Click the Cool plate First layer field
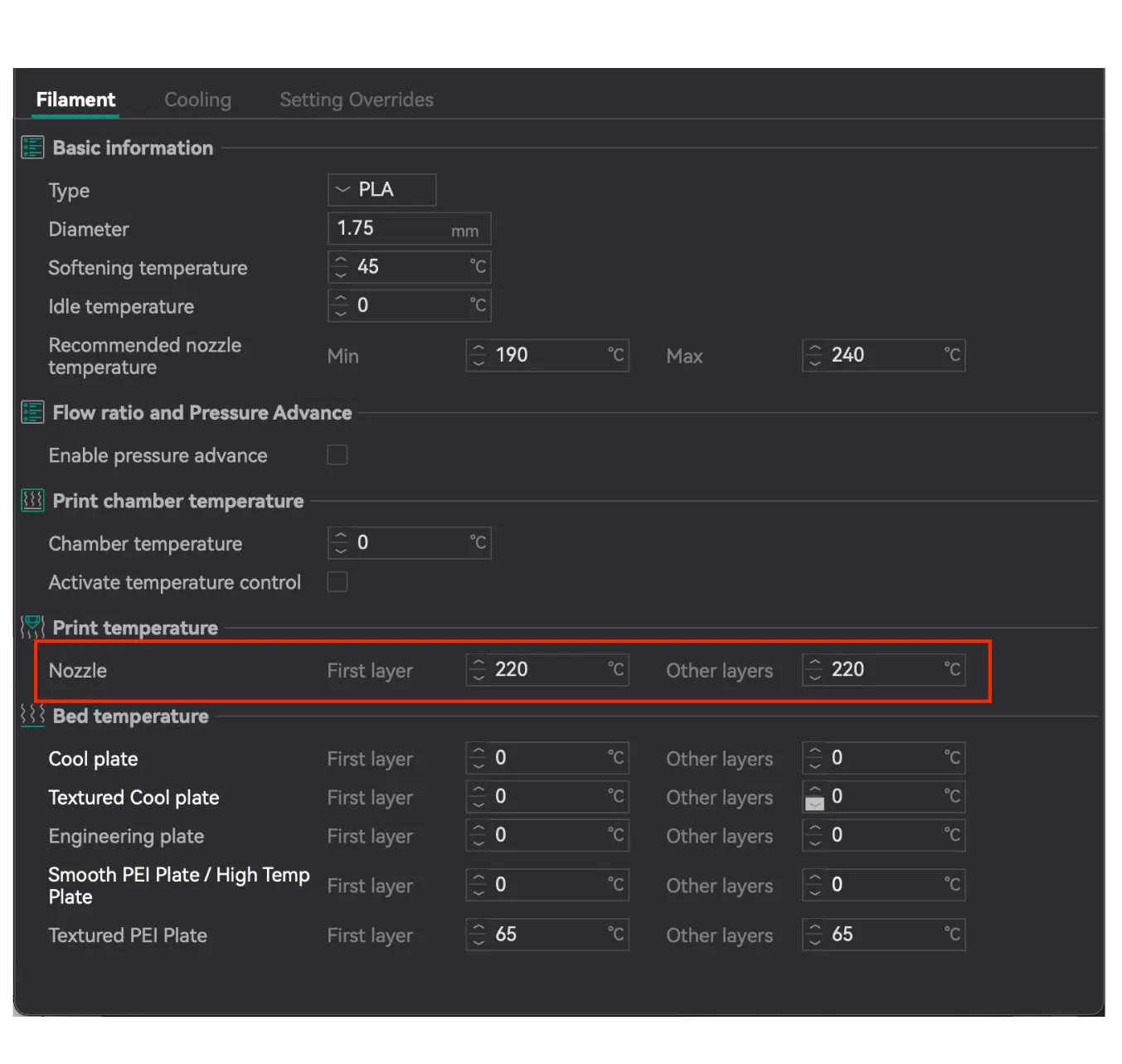This screenshot has height=1064, width=1122. click(x=547, y=758)
